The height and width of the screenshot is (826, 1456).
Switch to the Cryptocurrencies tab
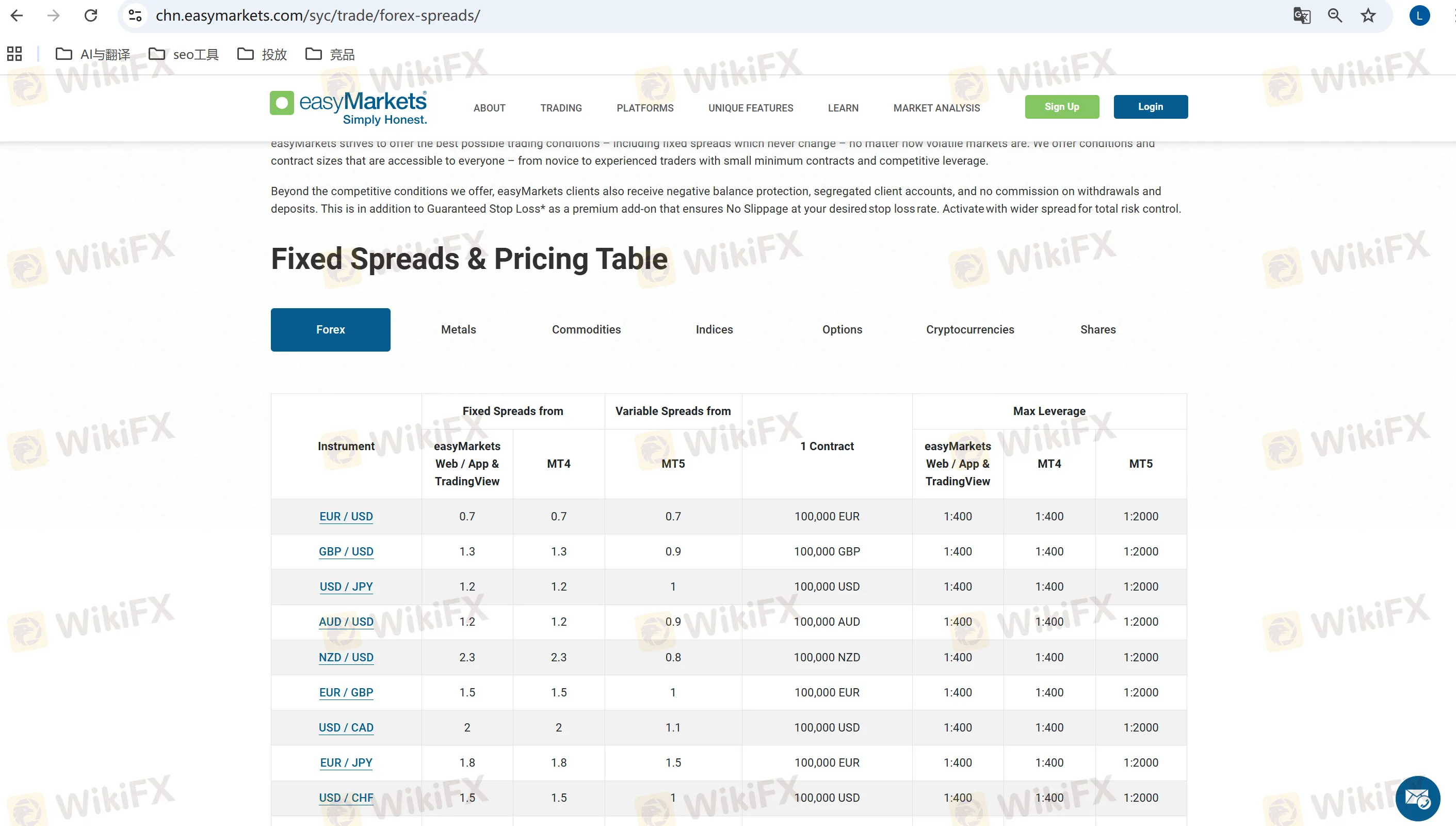coord(970,329)
